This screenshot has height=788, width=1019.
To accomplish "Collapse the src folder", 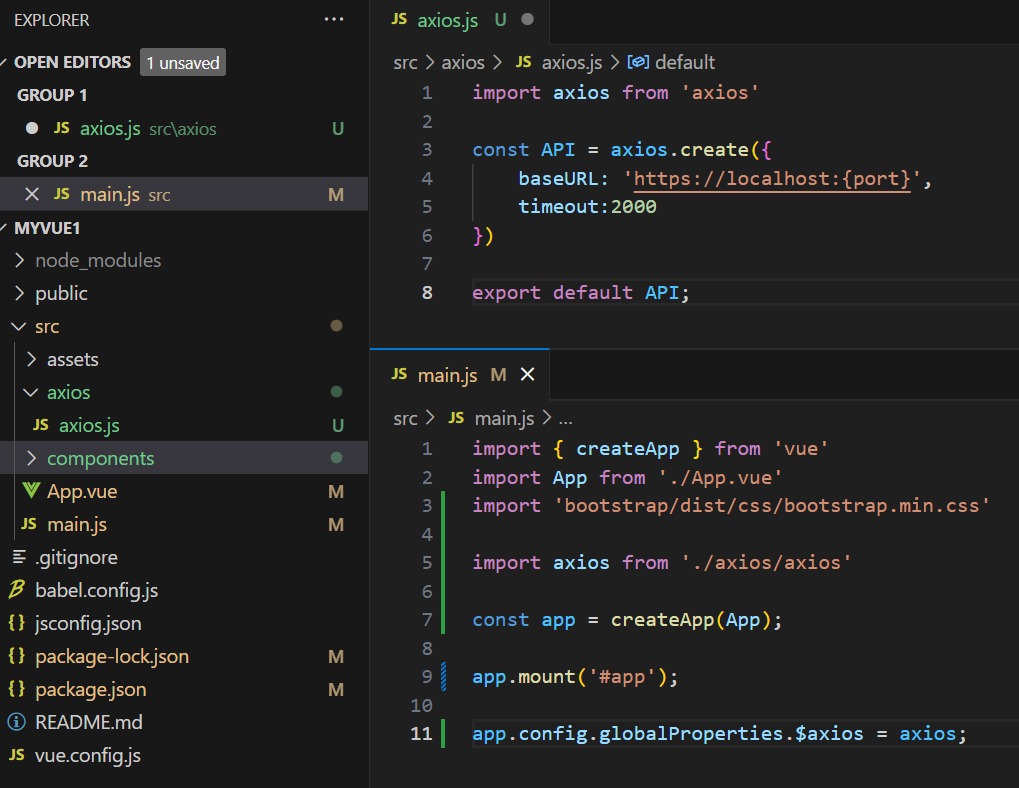I will point(19,327).
